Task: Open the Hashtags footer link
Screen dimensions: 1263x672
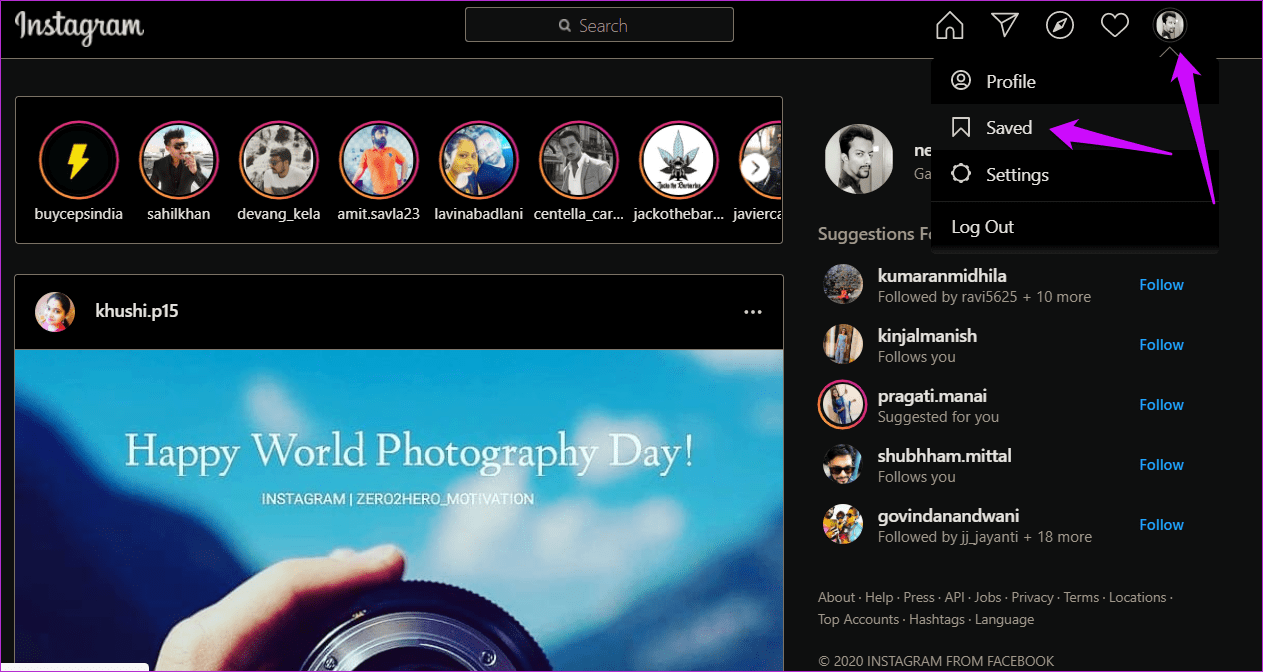Action: click(937, 619)
